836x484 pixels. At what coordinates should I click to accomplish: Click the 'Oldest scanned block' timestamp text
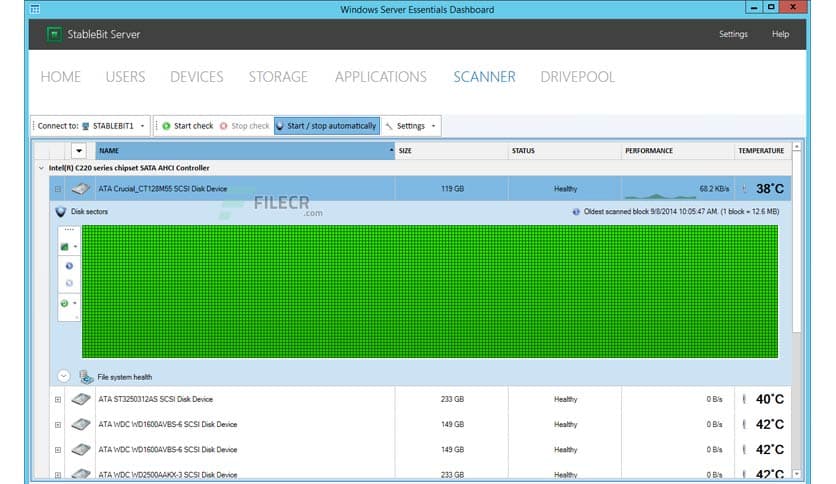(681, 212)
